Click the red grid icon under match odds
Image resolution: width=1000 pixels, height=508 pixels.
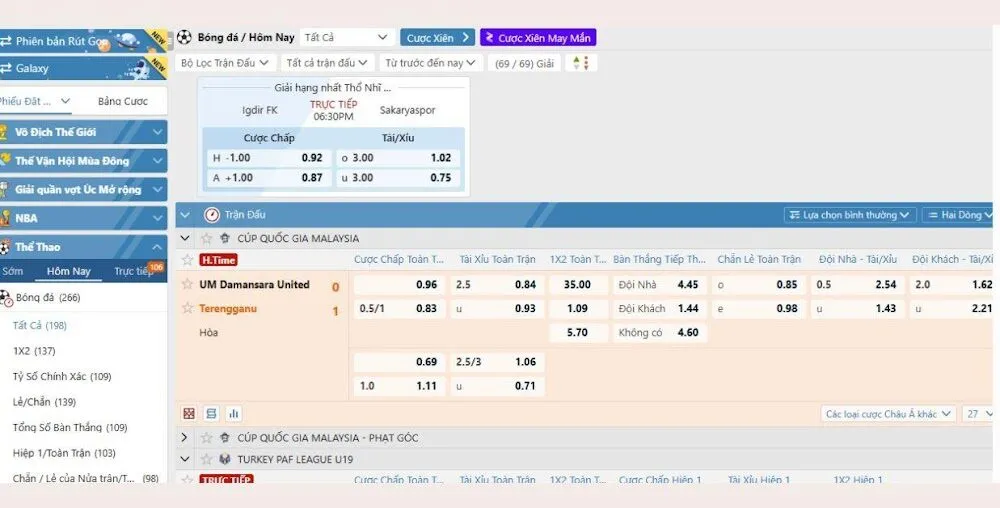tap(189, 413)
